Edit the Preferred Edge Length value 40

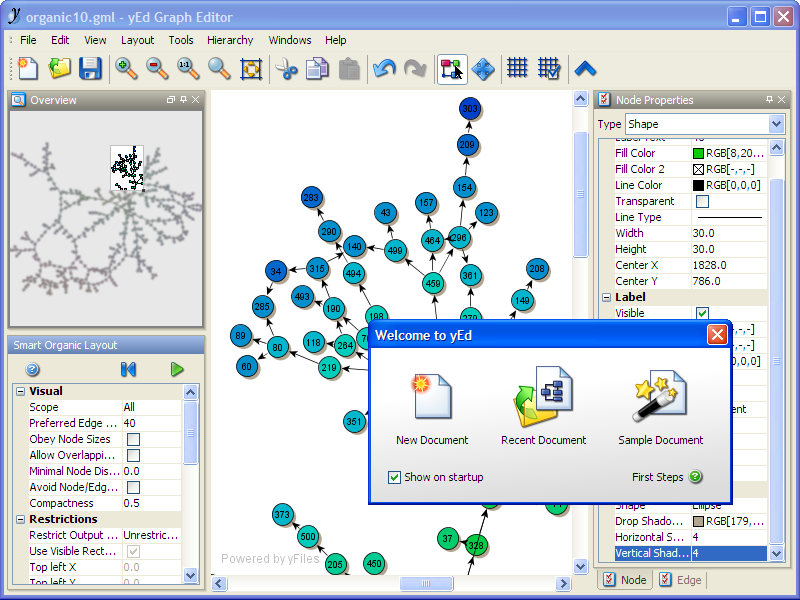click(152, 423)
